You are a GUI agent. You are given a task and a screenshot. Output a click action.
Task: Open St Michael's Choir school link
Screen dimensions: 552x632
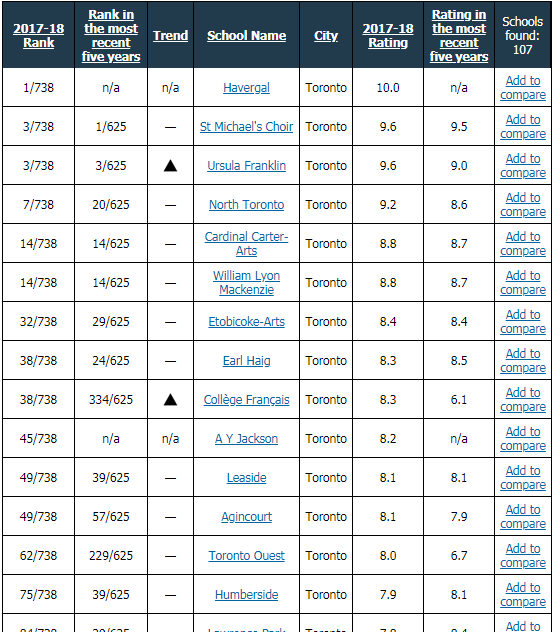(x=247, y=127)
